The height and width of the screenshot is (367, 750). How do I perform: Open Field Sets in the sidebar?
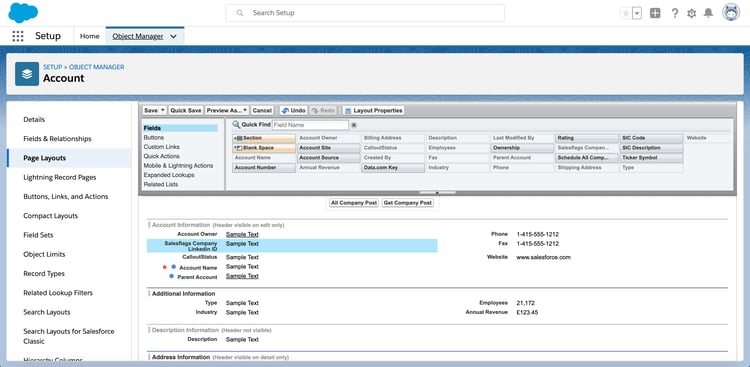coord(38,235)
